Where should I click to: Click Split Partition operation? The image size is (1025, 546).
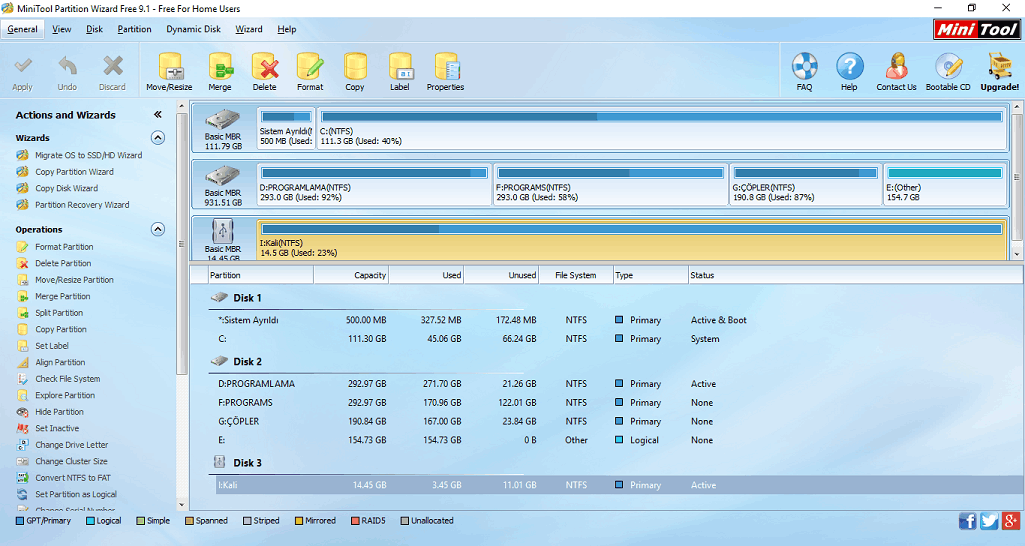point(59,313)
